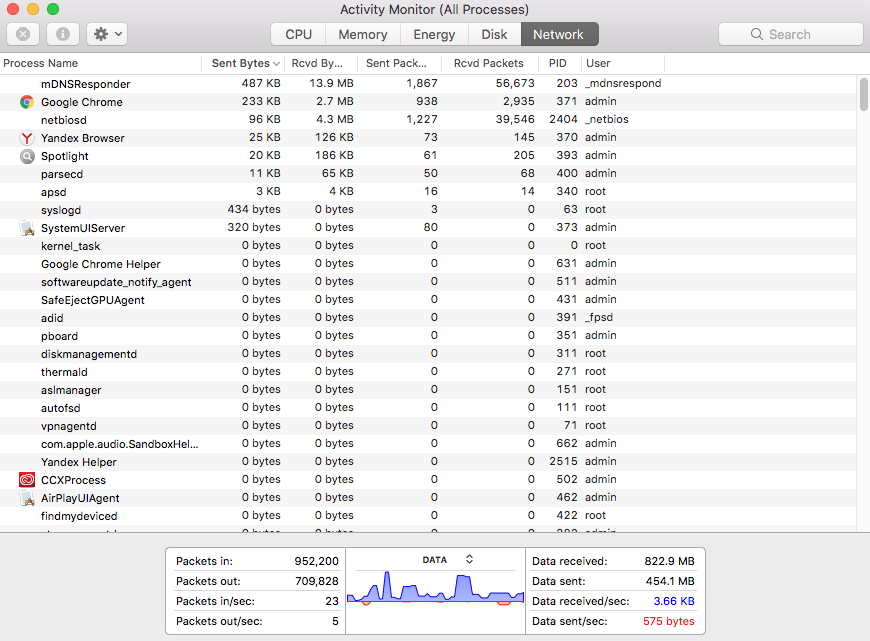
Task: Click the Packets in value 952,200
Action: 316,561
